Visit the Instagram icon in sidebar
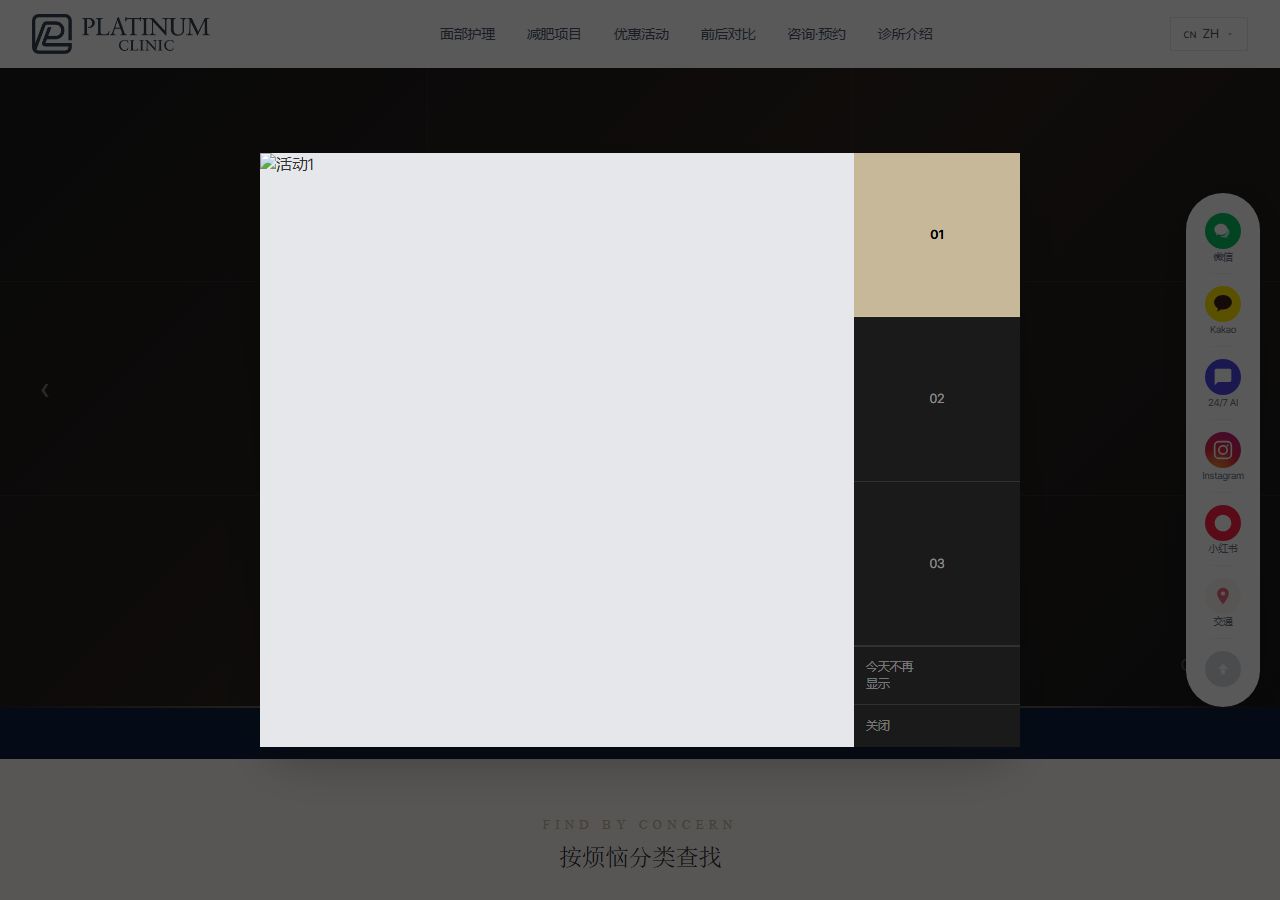Screen dimensions: 1280x900 [1222, 450]
